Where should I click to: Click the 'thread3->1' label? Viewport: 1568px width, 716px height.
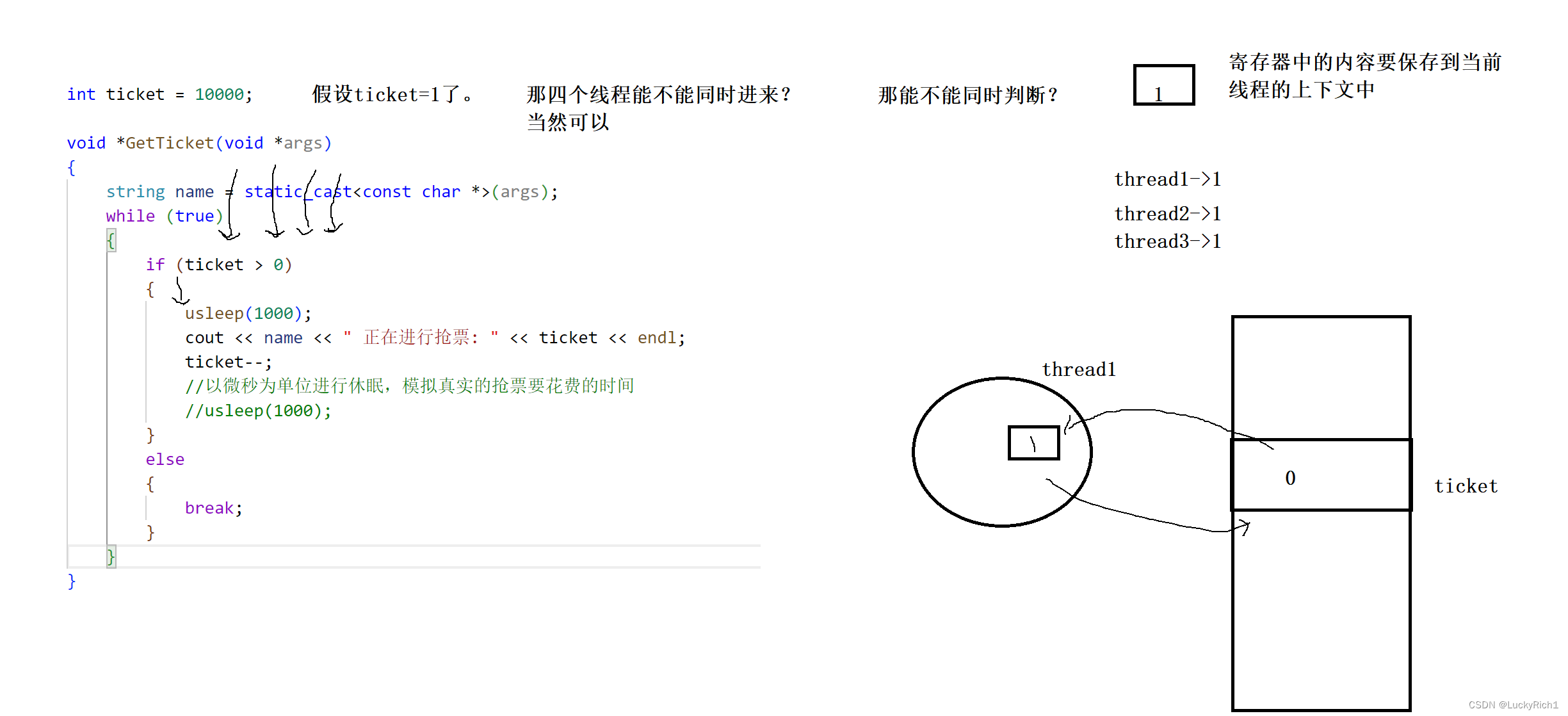point(1168,241)
